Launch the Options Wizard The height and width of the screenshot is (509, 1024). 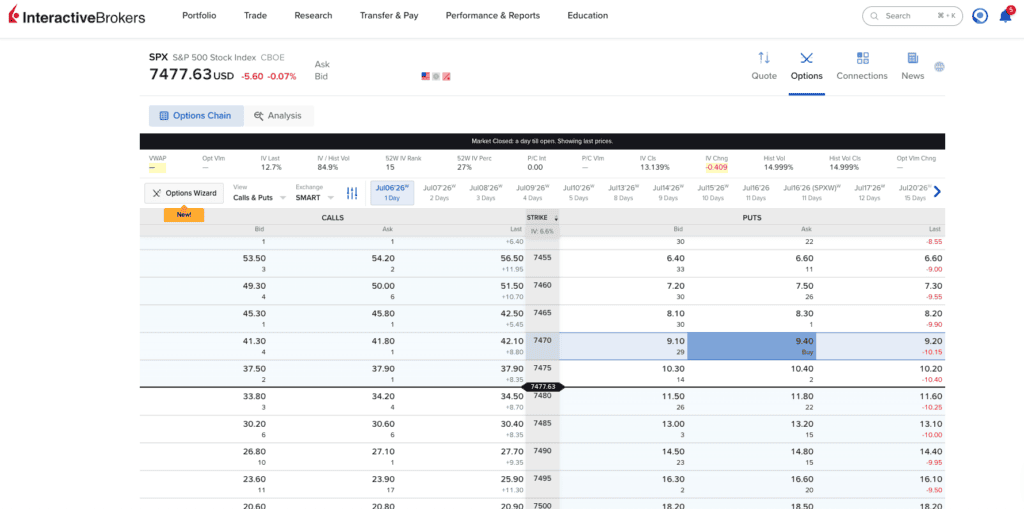184,193
